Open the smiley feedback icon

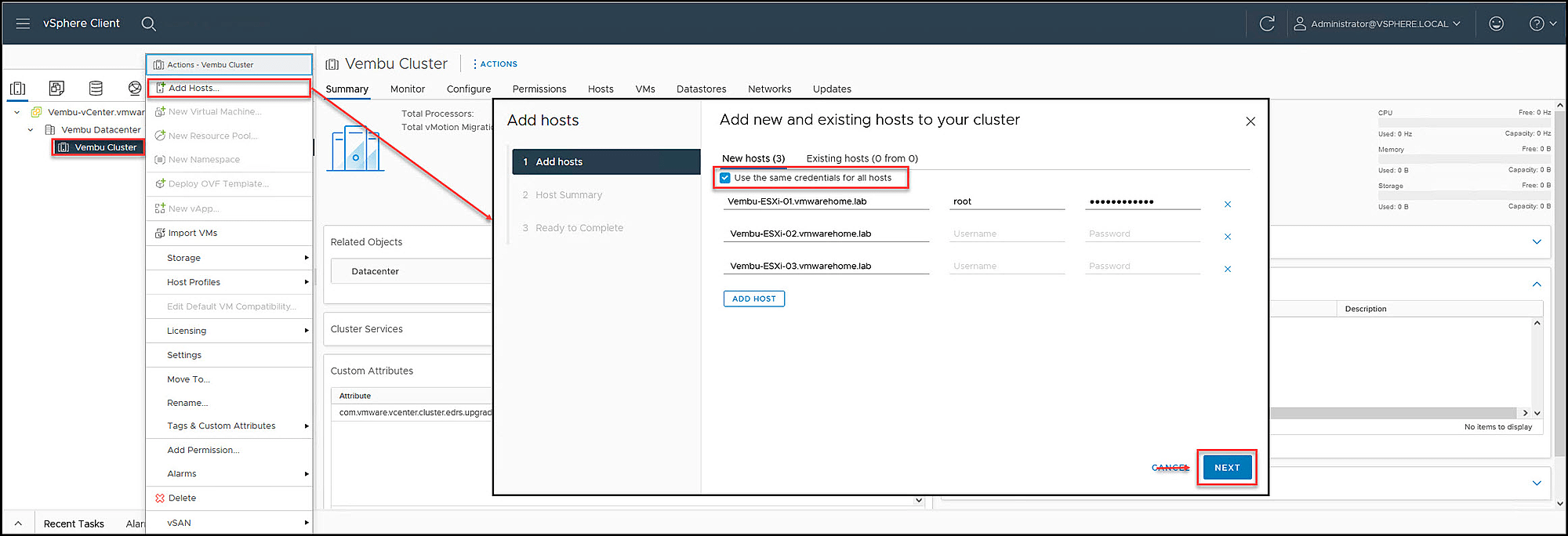[1496, 24]
